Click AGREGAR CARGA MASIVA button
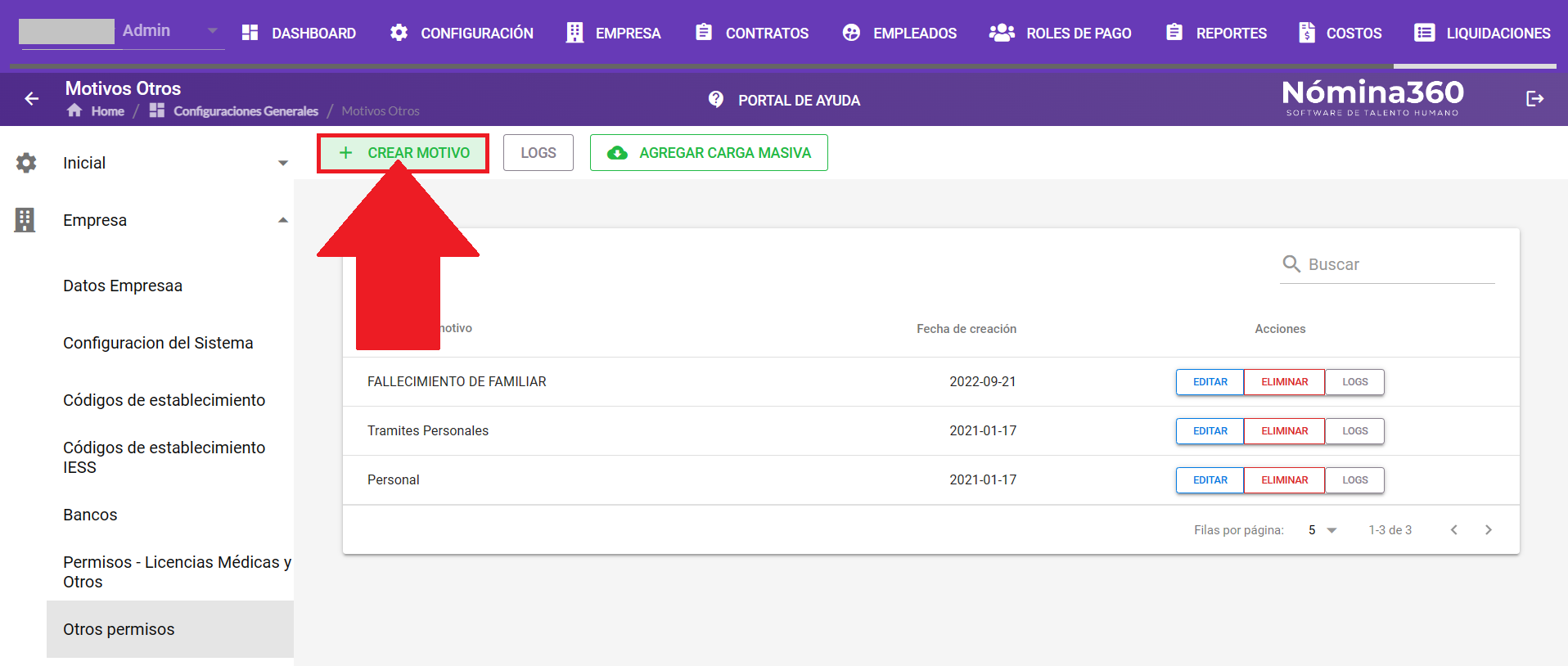Viewport: 1568px width, 666px height. (x=709, y=153)
